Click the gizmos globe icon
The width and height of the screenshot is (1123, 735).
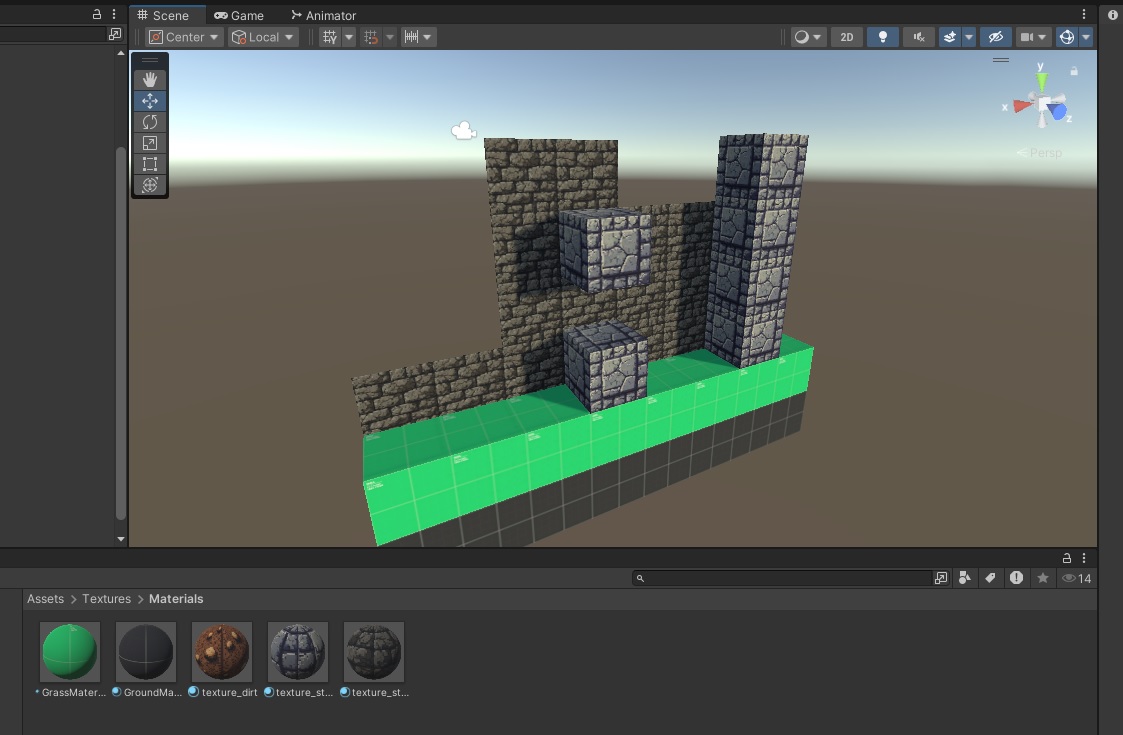[x=1067, y=37]
